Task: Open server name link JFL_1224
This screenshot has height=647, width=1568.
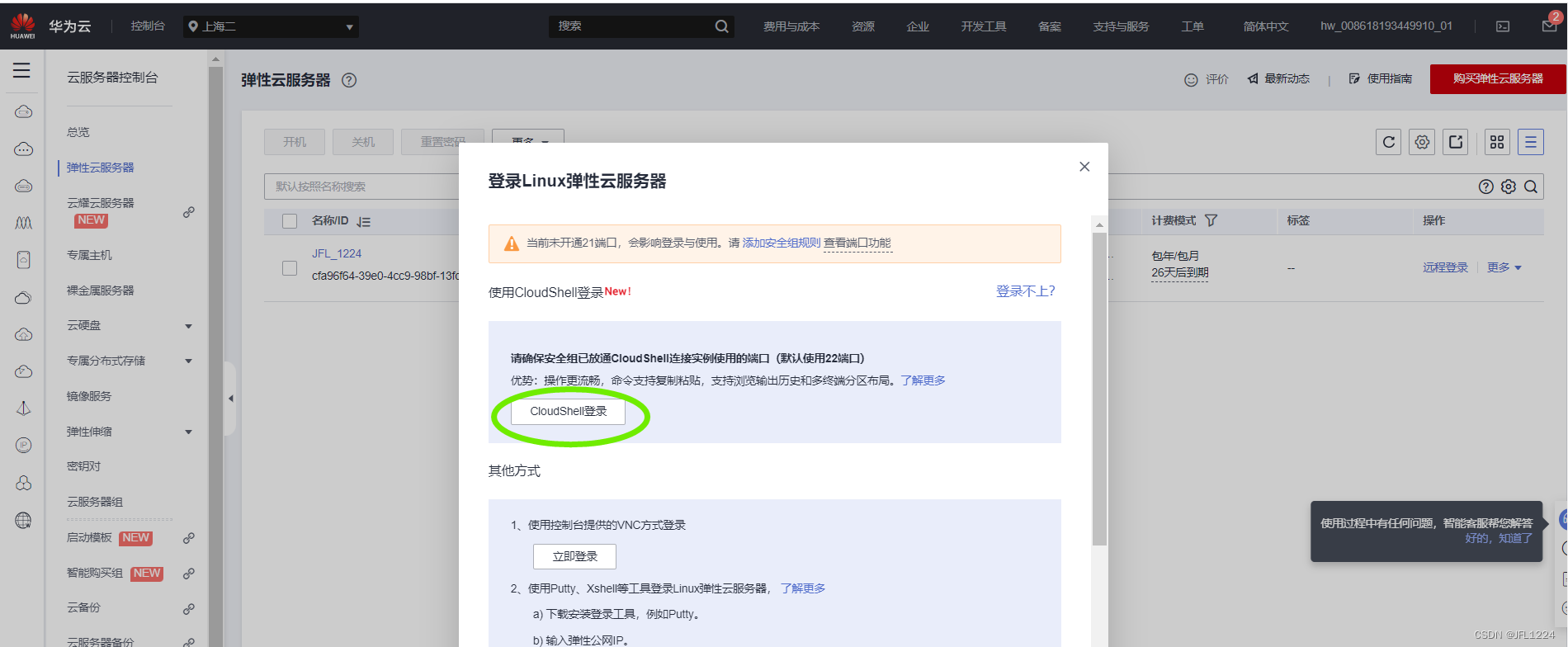Action: coord(337,253)
